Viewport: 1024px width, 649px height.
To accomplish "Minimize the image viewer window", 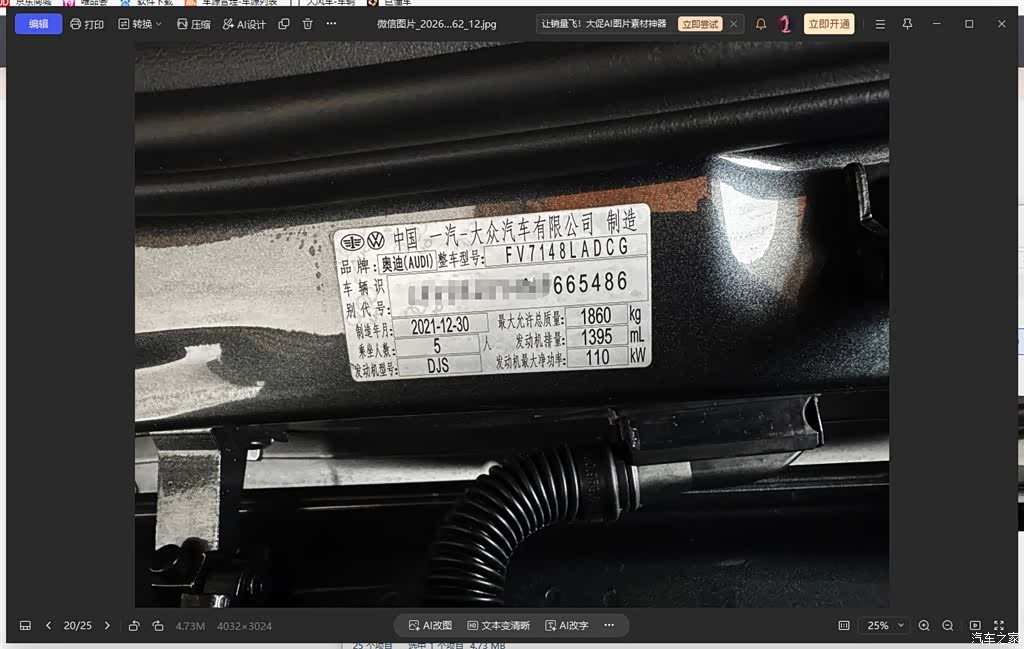I will click(936, 24).
